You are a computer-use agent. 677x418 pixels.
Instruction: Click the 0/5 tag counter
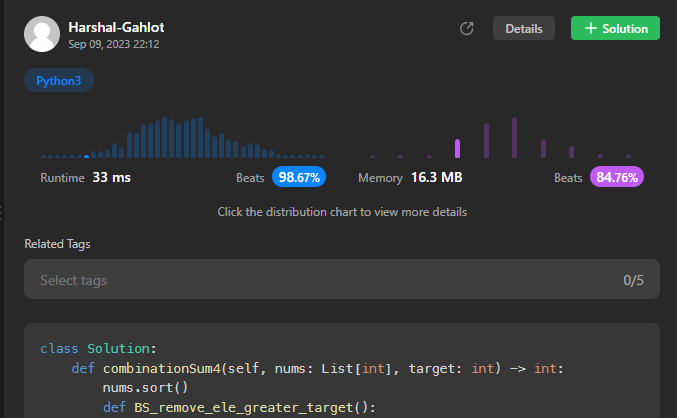coord(633,280)
